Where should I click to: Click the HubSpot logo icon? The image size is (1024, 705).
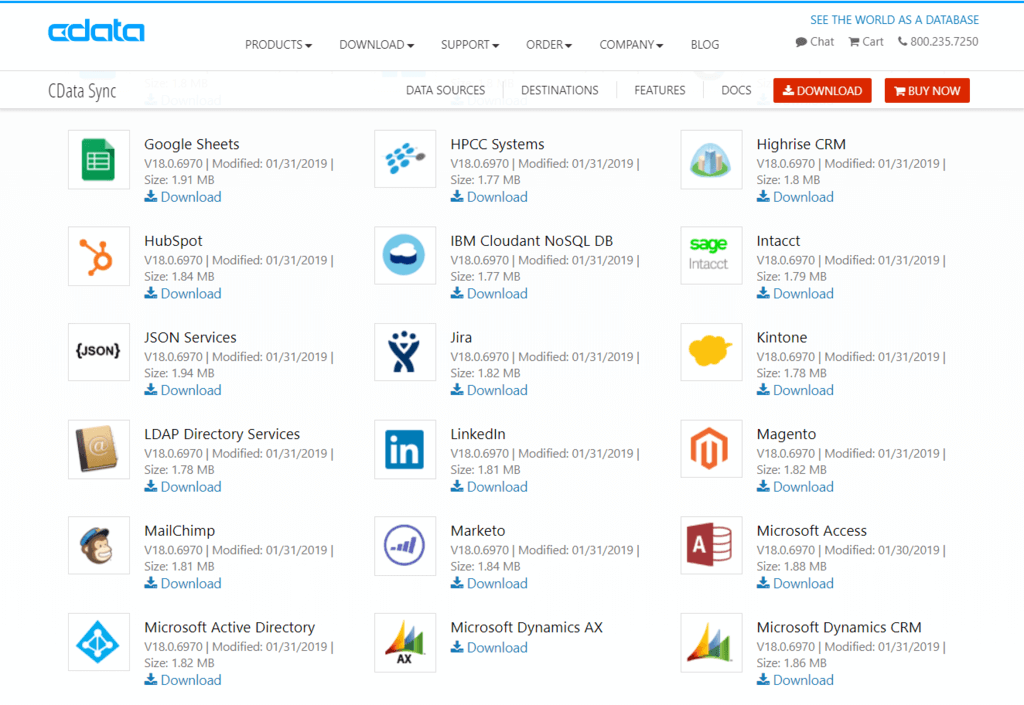[99, 257]
